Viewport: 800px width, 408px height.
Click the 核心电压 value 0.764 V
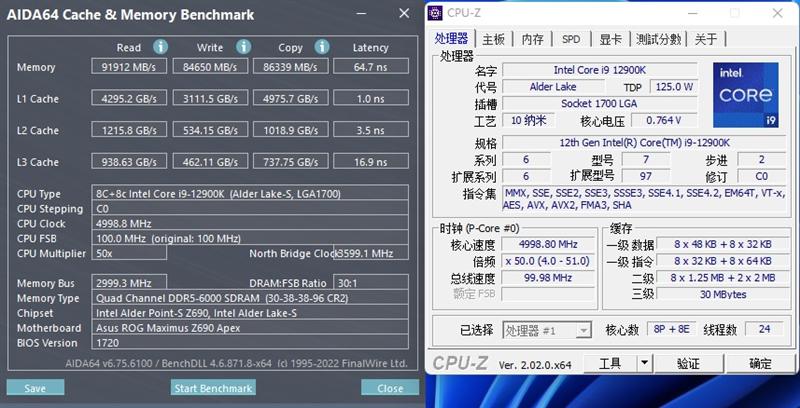tap(664, 120)
